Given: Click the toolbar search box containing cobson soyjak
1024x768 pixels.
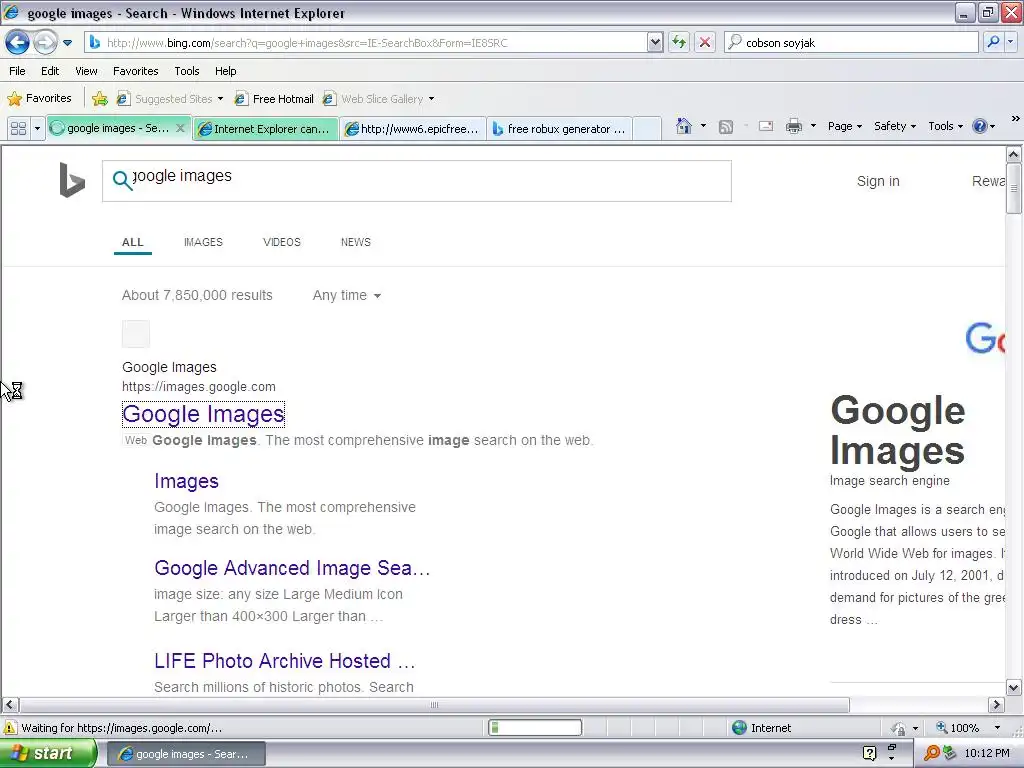Looking at the screenshot, I should coord(851,42).
